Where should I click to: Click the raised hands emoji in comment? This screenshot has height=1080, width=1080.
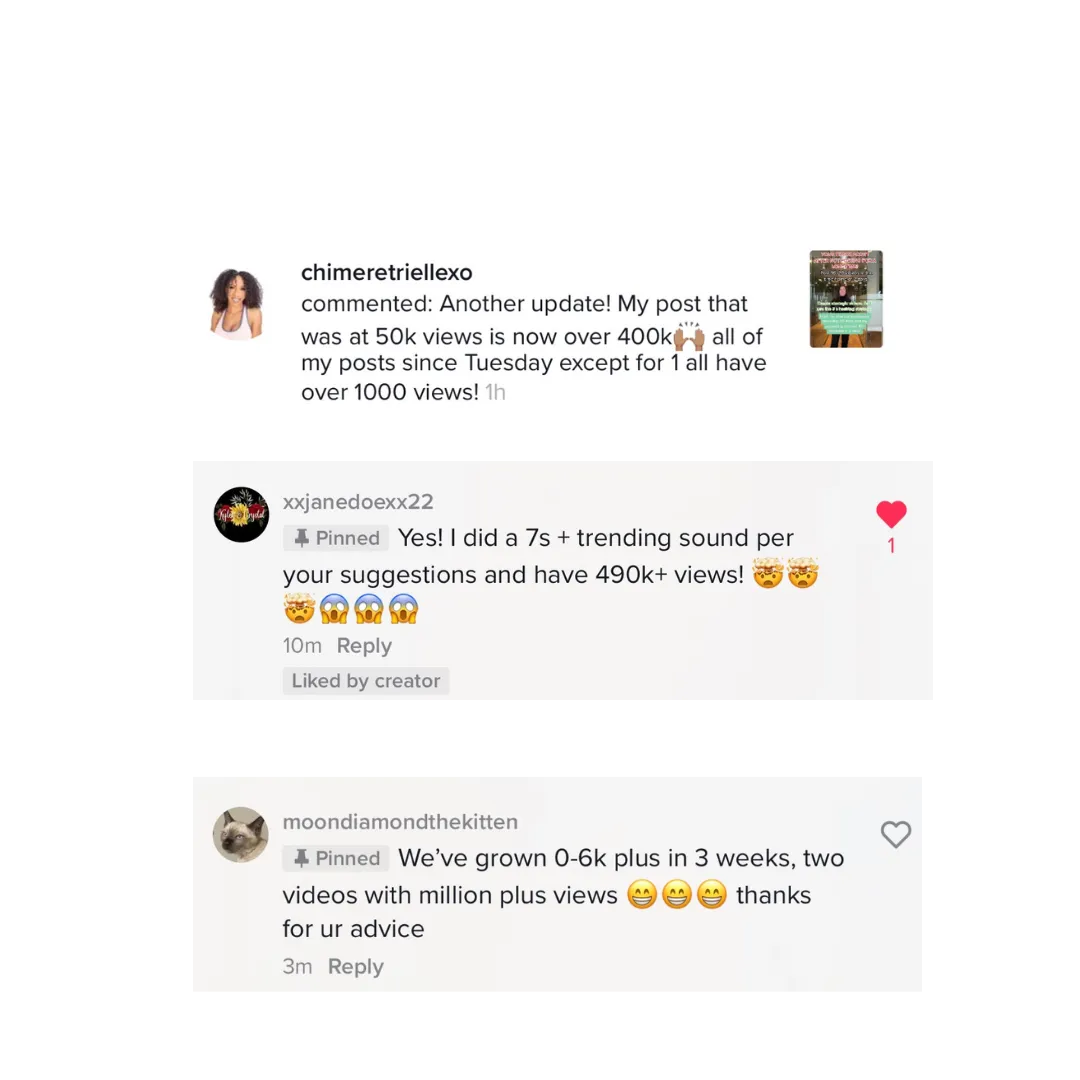[x=689, y=335]
